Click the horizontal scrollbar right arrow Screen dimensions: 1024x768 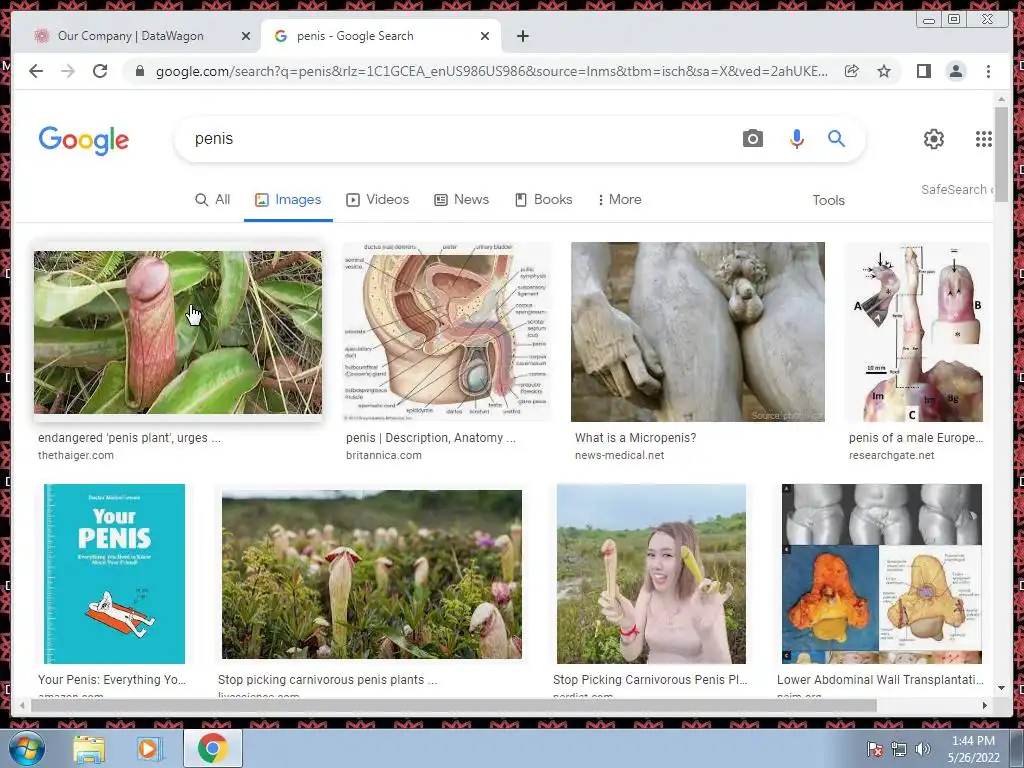[985, 705]
